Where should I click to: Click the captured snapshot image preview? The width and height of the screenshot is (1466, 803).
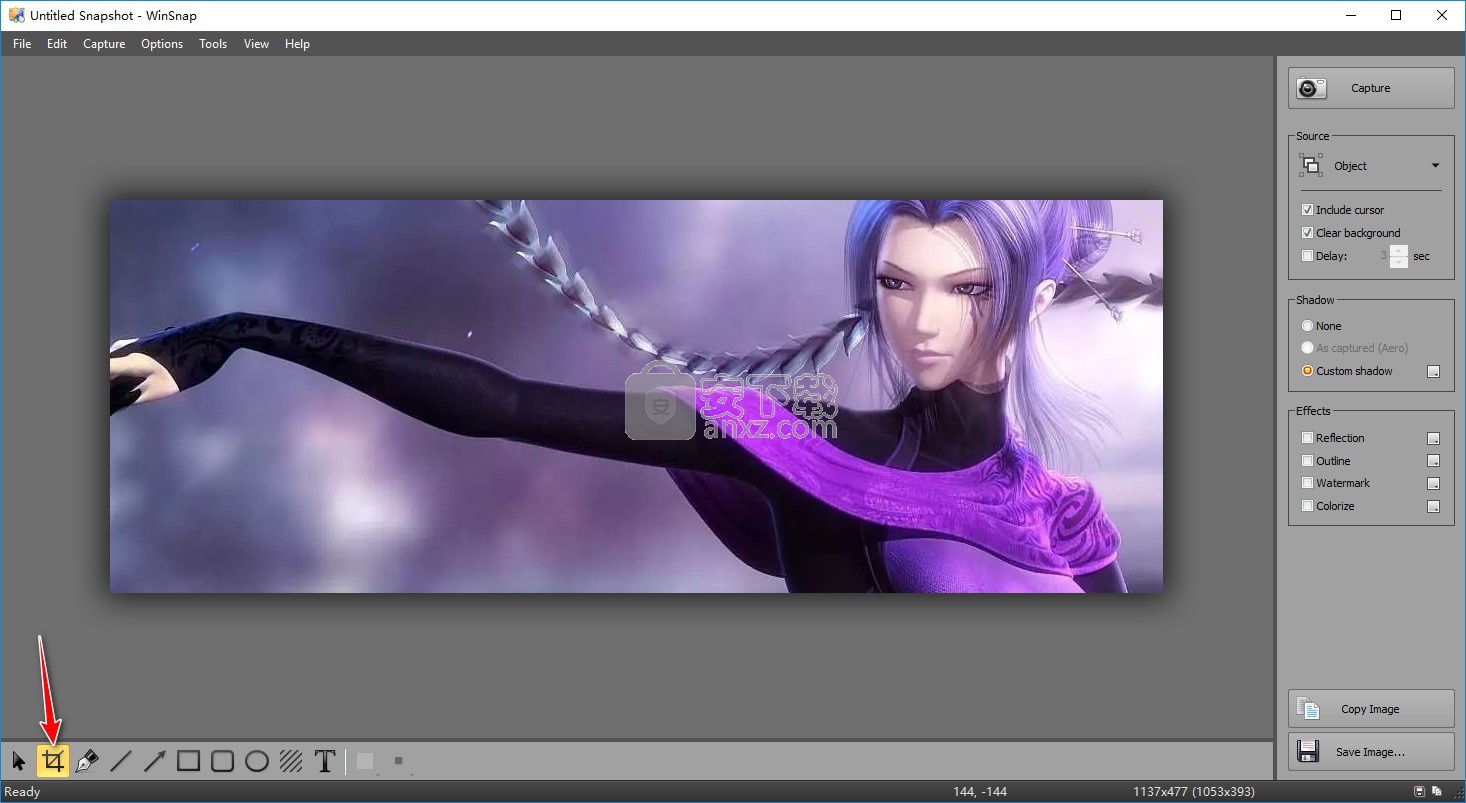click(x=636, y=396)
